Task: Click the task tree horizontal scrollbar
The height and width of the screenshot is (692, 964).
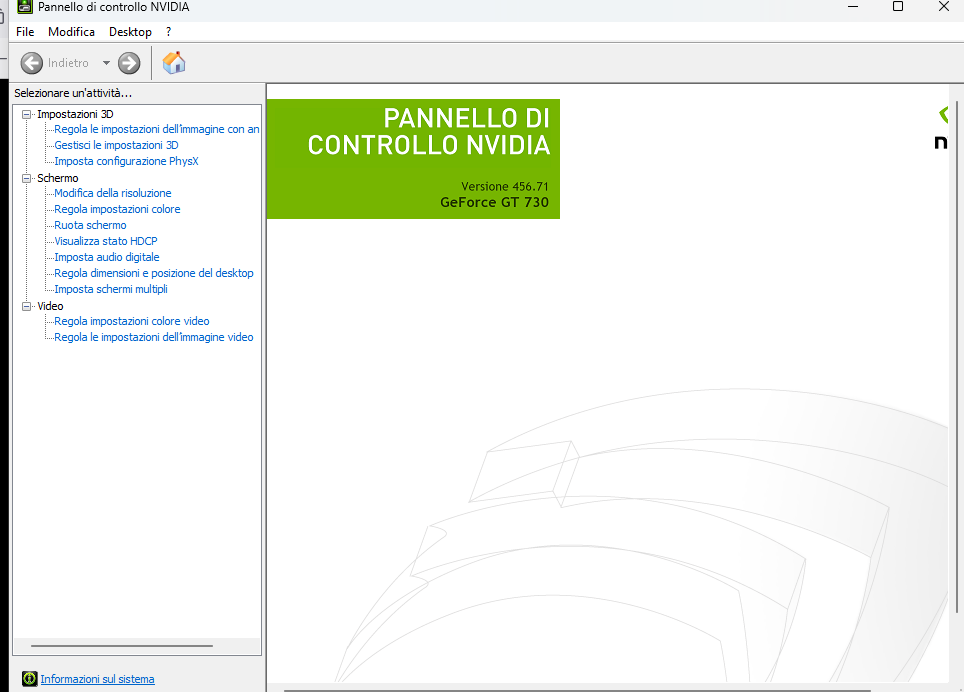Action: tap(122, 646)
